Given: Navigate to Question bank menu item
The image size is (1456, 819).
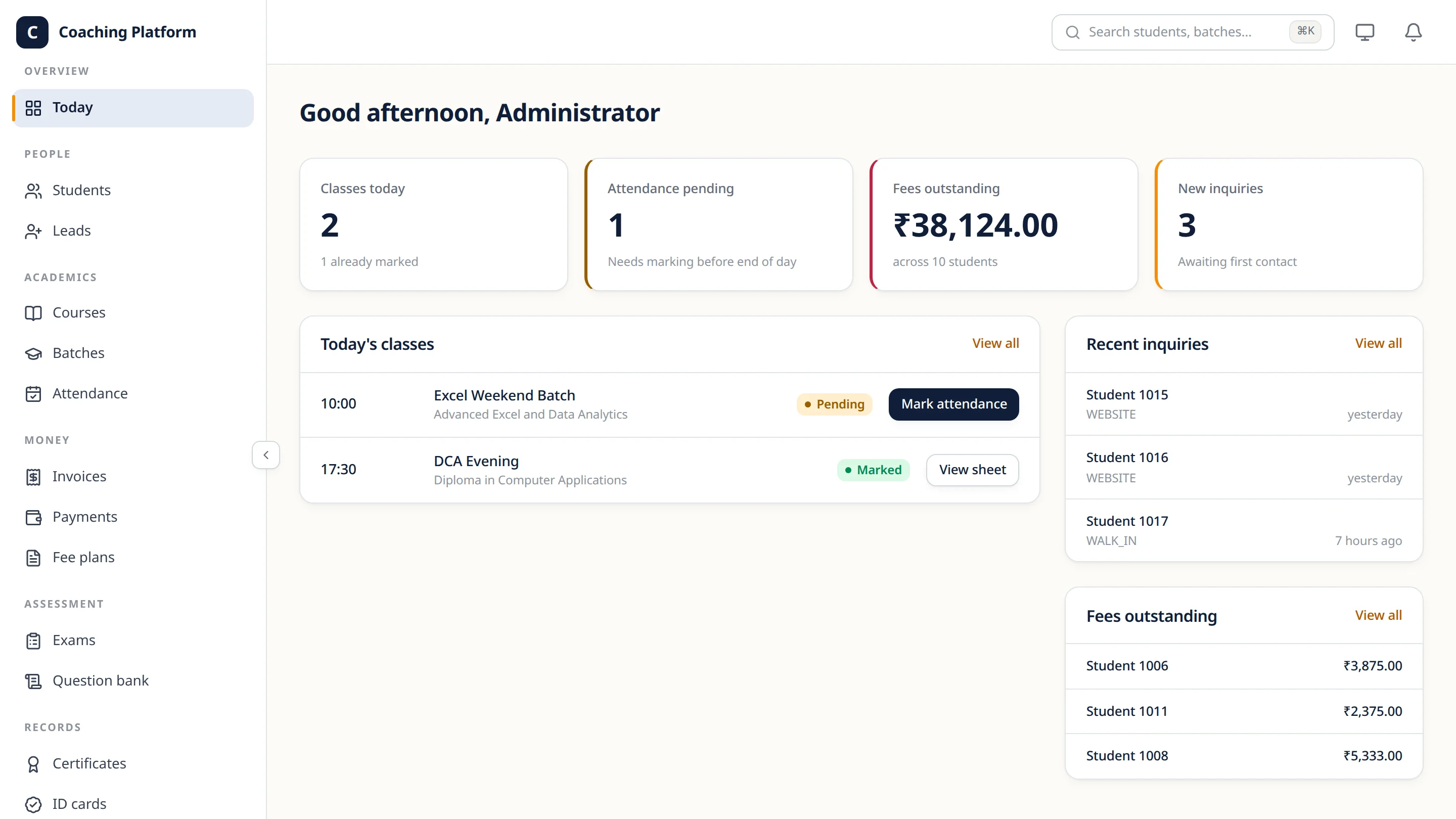Looking at the screenshot, I should tap(132, 680).
